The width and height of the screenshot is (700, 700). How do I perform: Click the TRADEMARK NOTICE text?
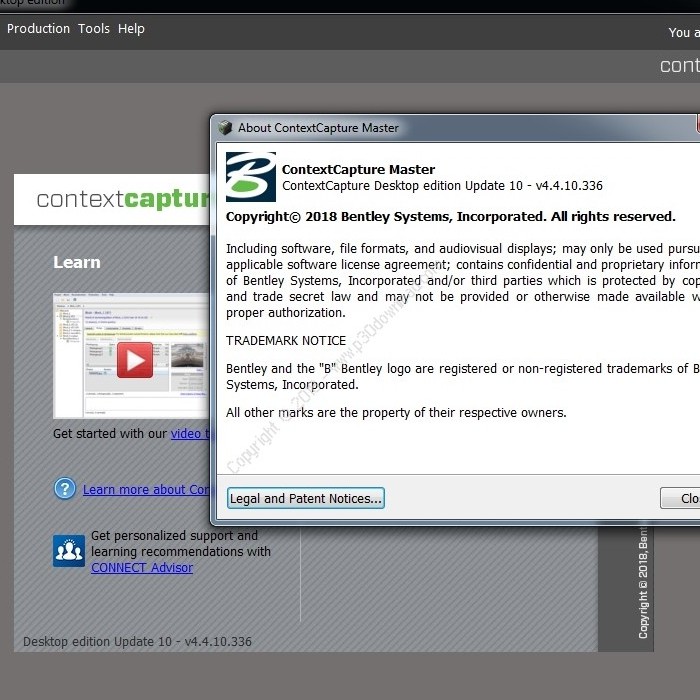pos(286,341)
